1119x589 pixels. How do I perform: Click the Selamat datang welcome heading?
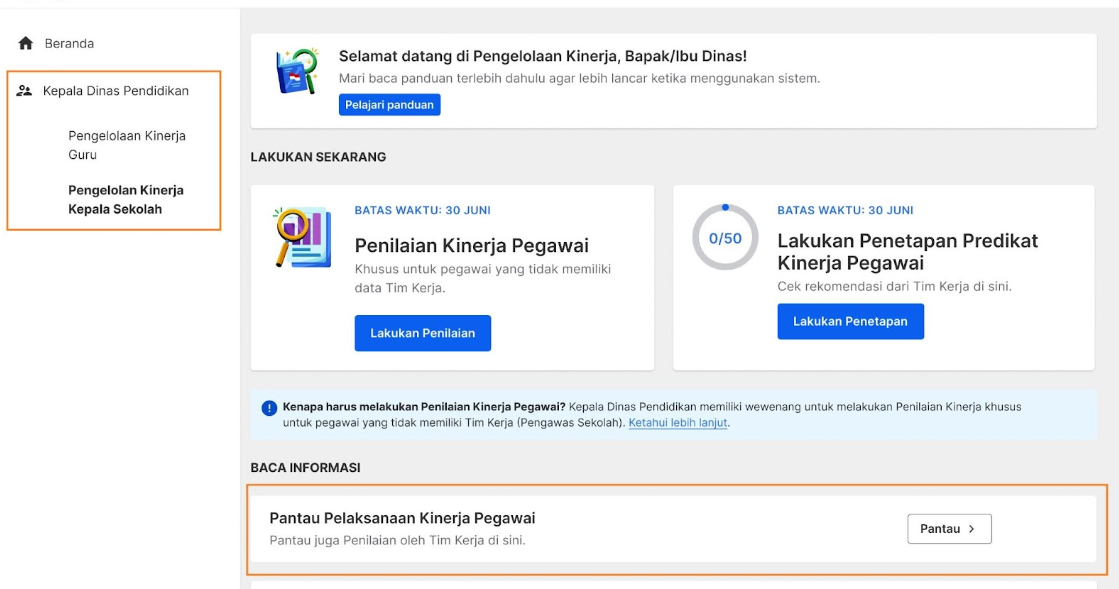click(x=542, y=56)
